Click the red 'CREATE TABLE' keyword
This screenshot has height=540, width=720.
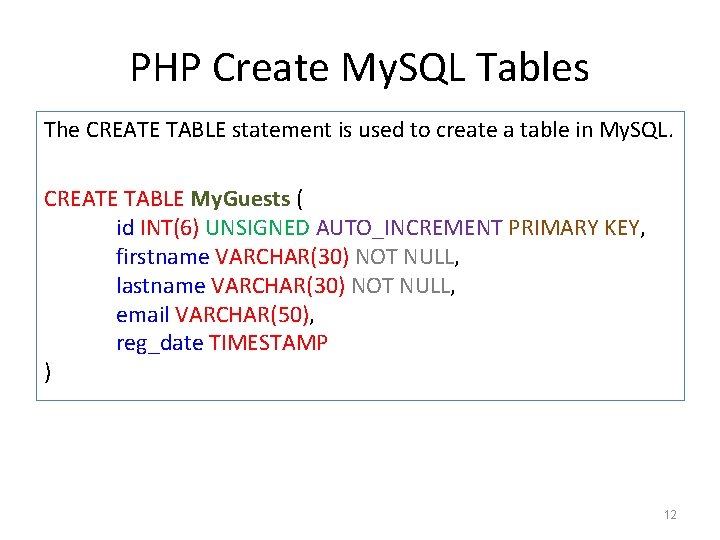[x=114, y=199]
